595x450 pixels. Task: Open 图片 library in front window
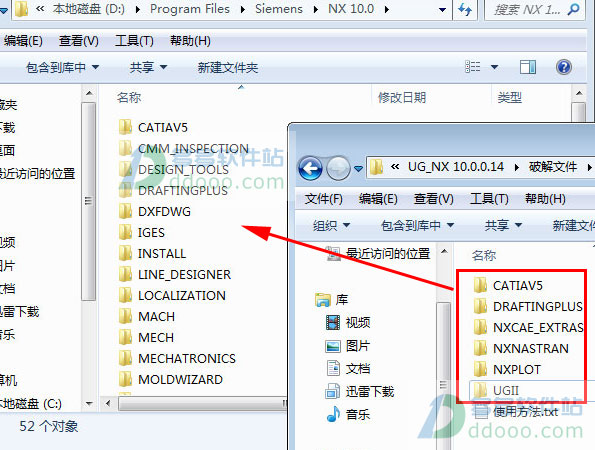tap(348, 346)
